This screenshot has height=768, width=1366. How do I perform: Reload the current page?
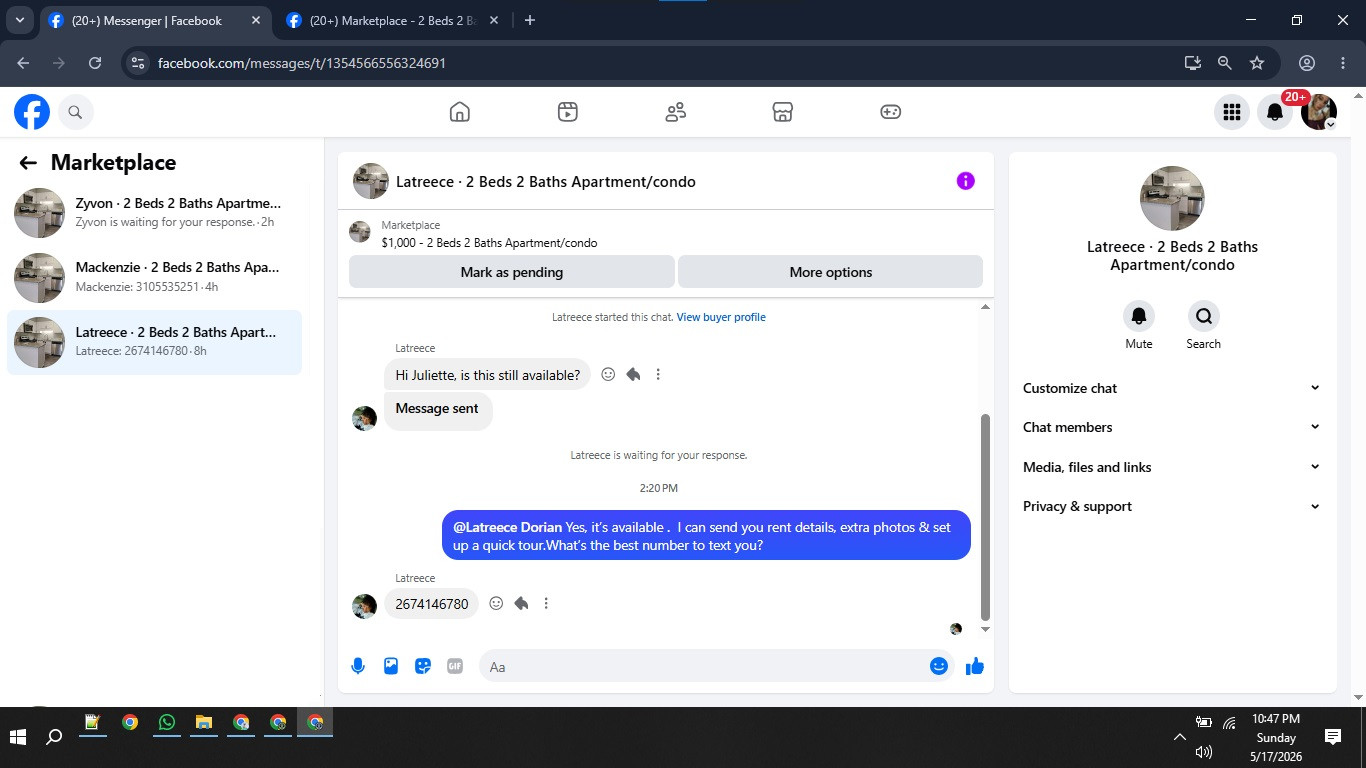95,62
